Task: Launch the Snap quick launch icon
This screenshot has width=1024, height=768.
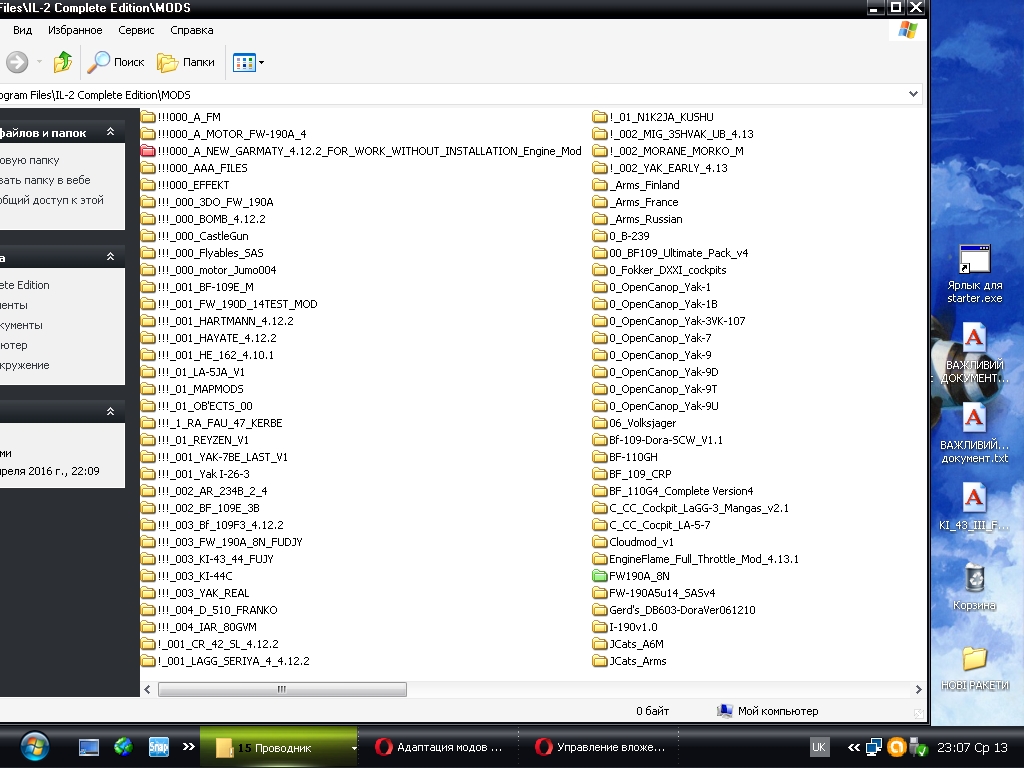Action: click(x=159, y=746)
